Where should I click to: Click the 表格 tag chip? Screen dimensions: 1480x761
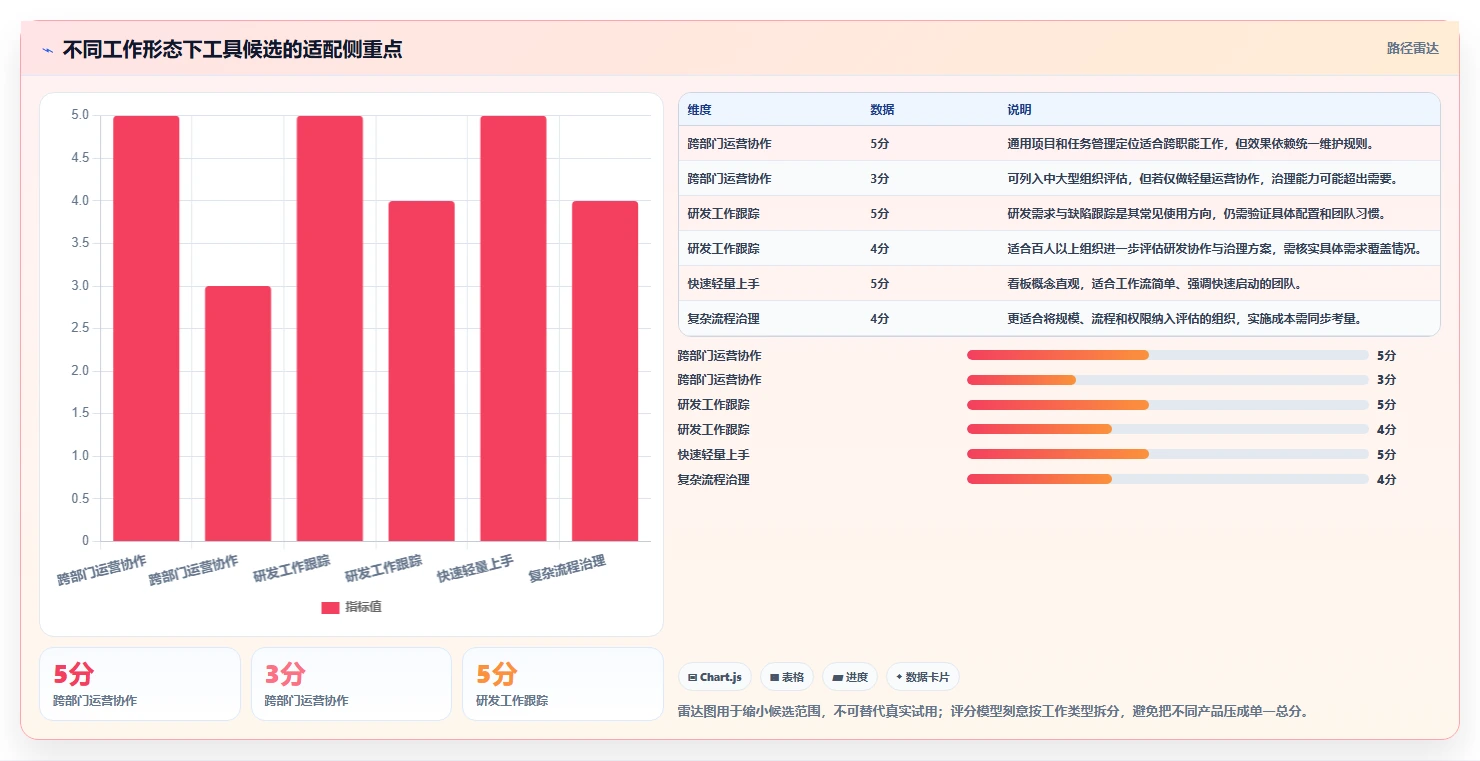tap(787, 677)
